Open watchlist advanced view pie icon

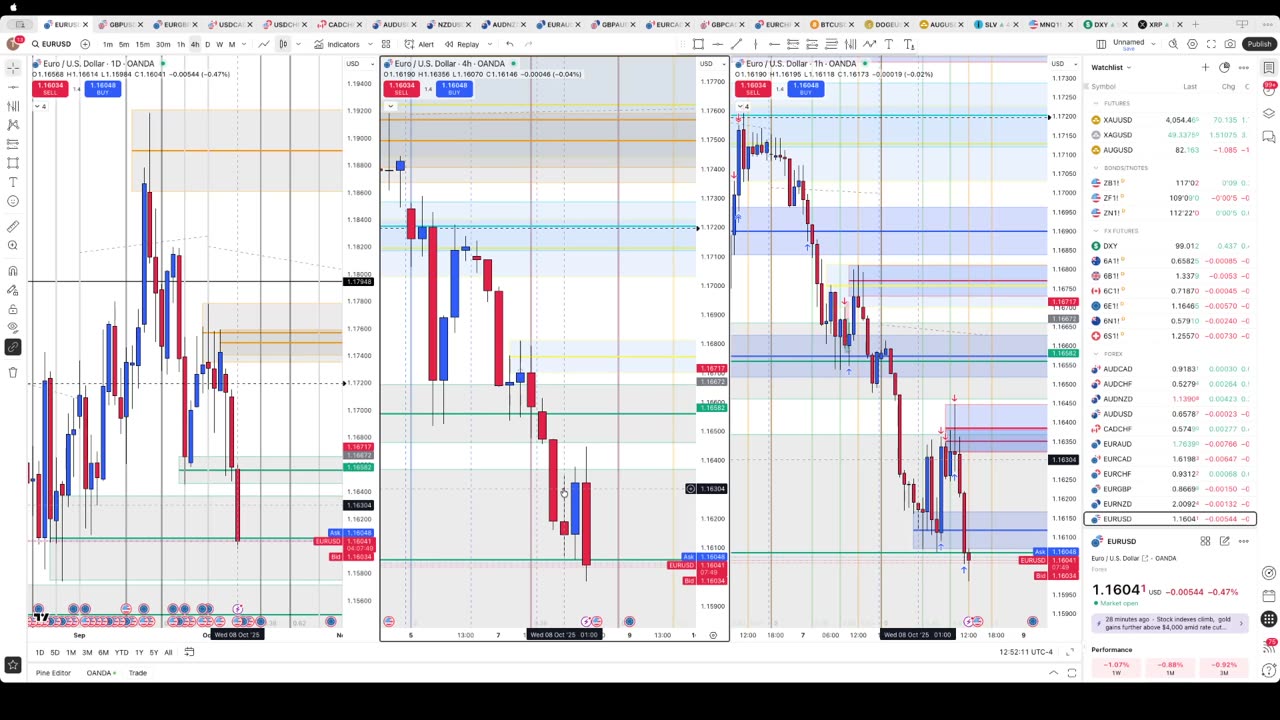pos(1224,67)
